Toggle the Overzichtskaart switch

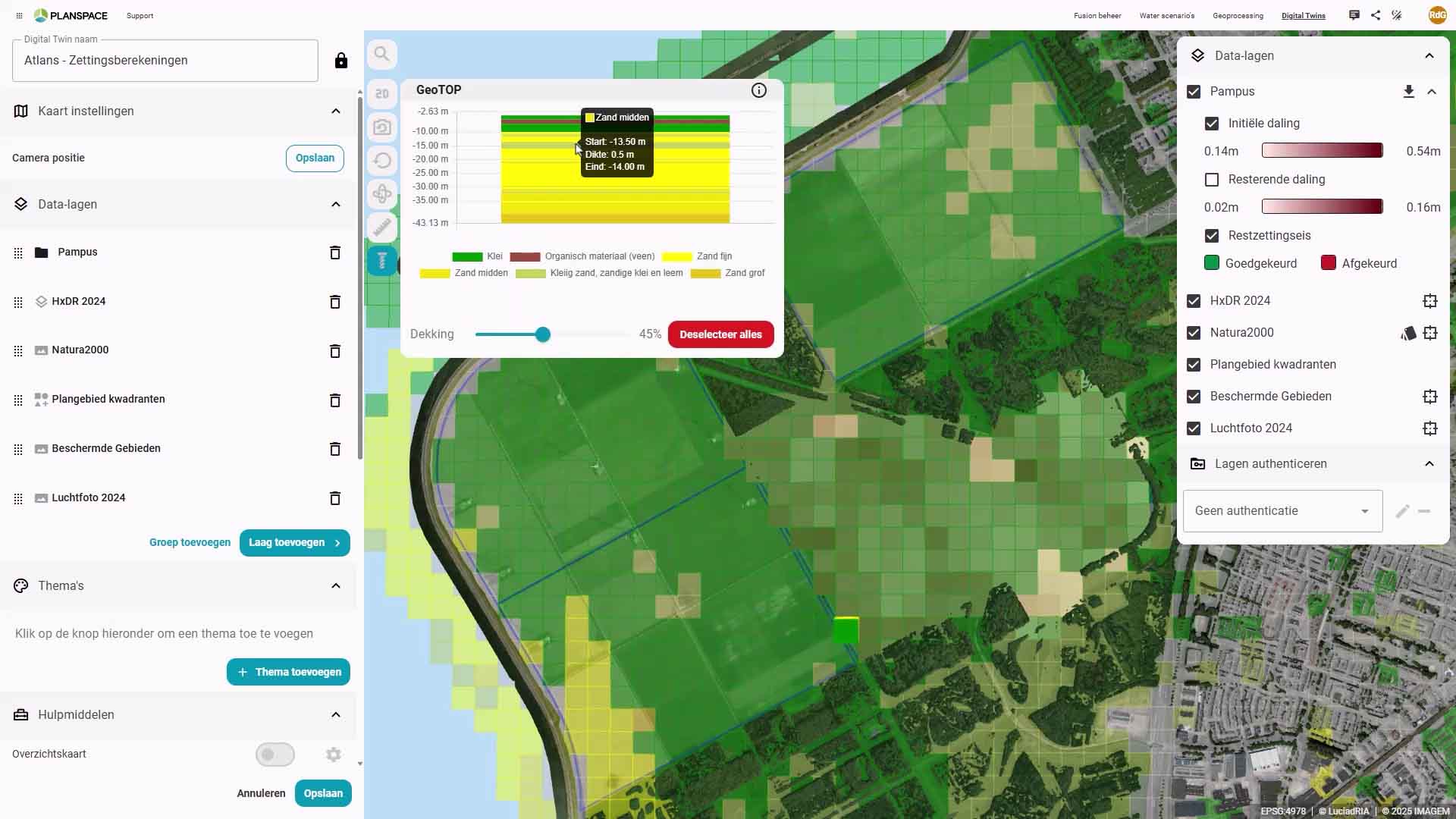275,755
